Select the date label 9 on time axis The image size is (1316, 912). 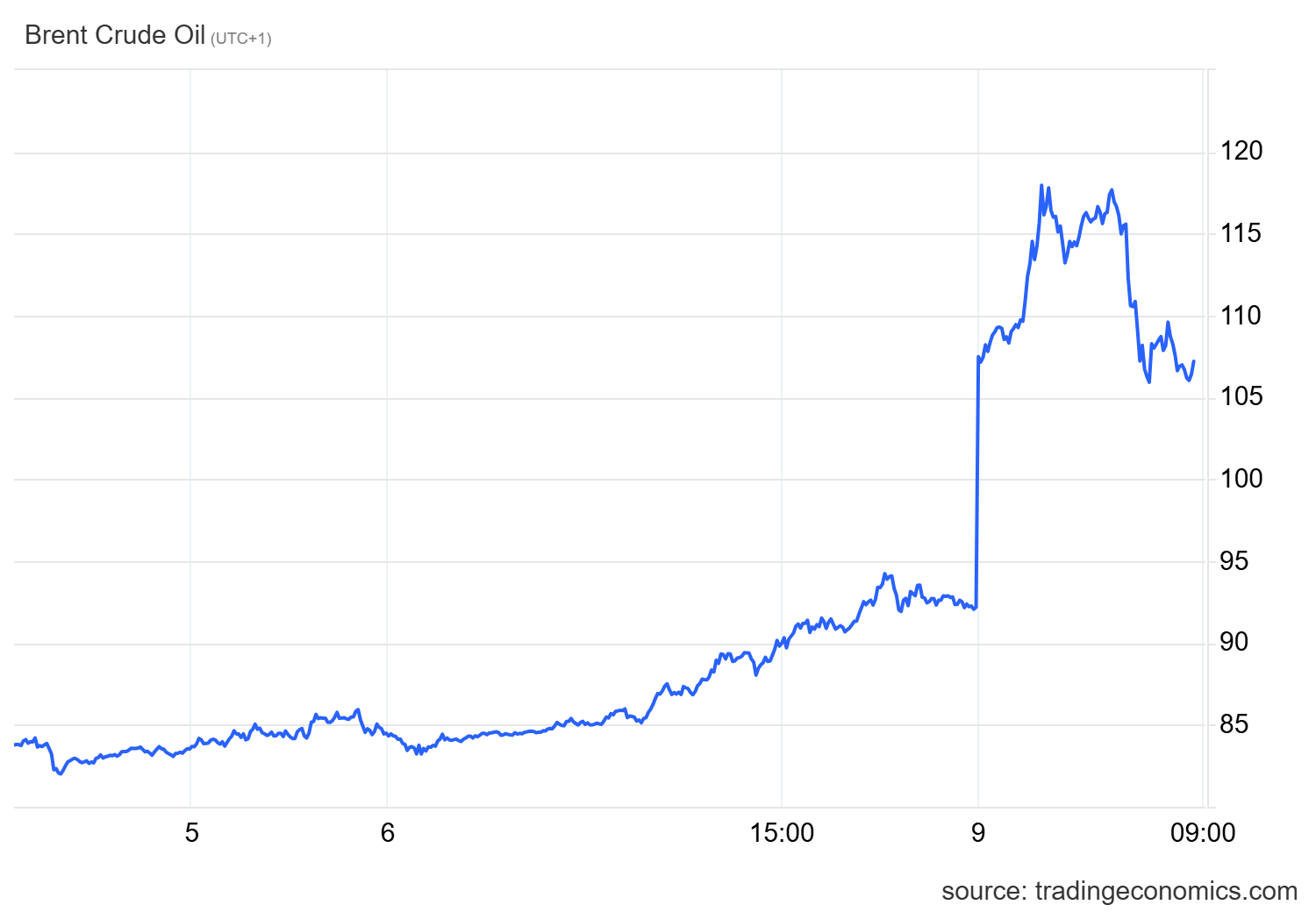[x=978, y=833]
